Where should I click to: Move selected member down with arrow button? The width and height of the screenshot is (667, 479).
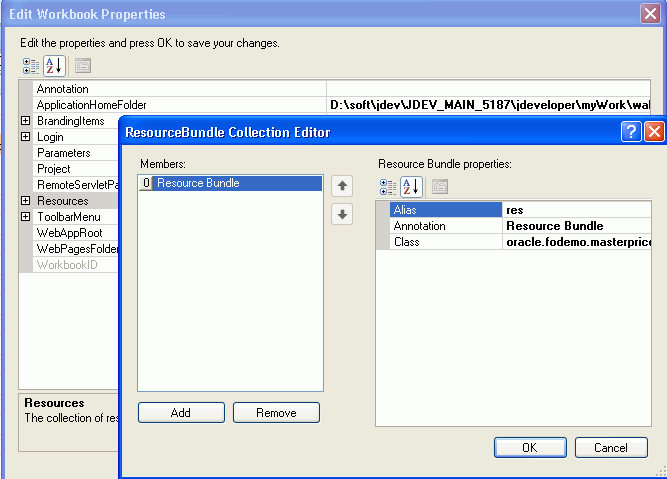(x=342, y=214)
